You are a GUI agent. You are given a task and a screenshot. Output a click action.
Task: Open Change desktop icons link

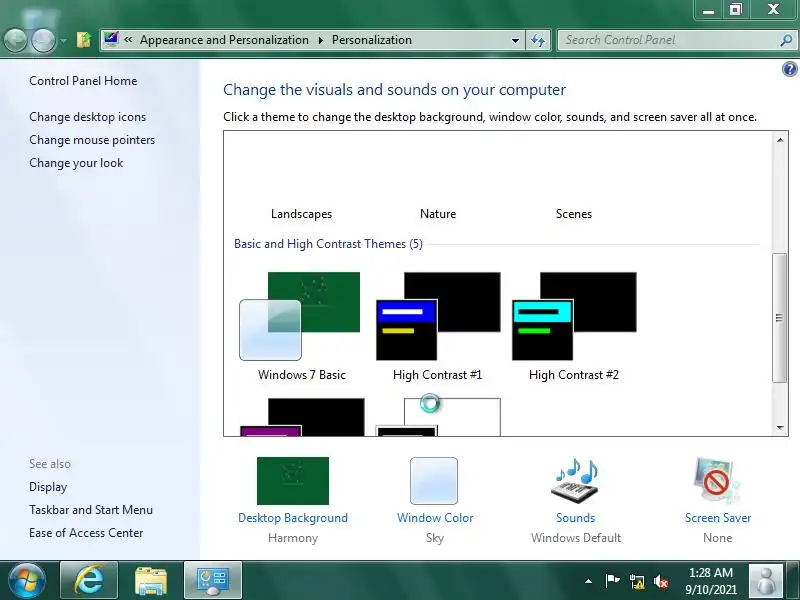pos(87,117)
